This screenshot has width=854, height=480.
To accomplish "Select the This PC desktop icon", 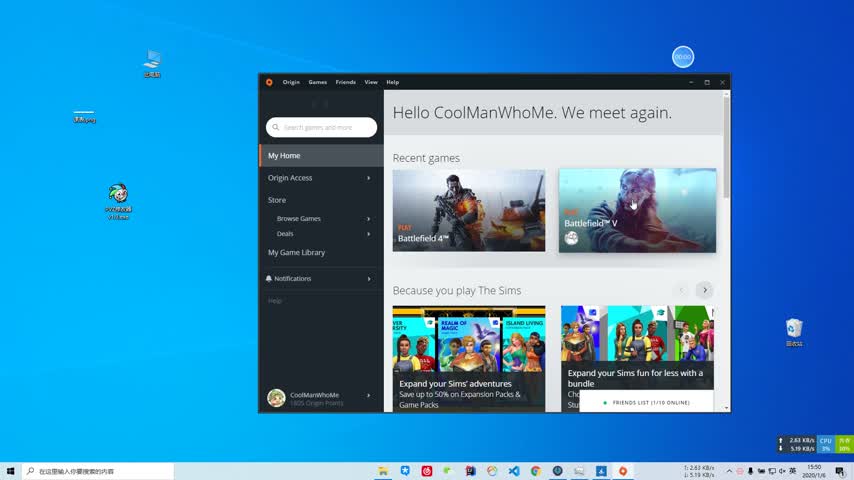I will 152,63.
